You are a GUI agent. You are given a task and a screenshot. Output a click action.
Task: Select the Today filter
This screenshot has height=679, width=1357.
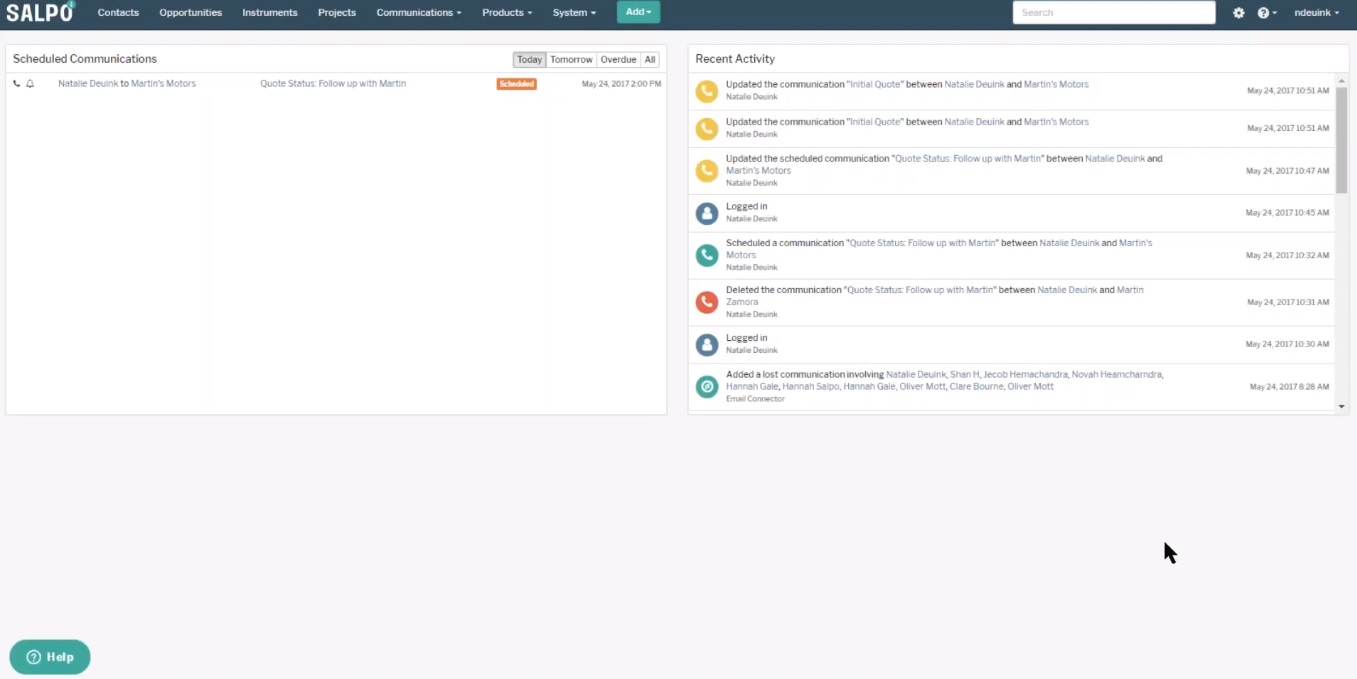click(x=529, y=60)
